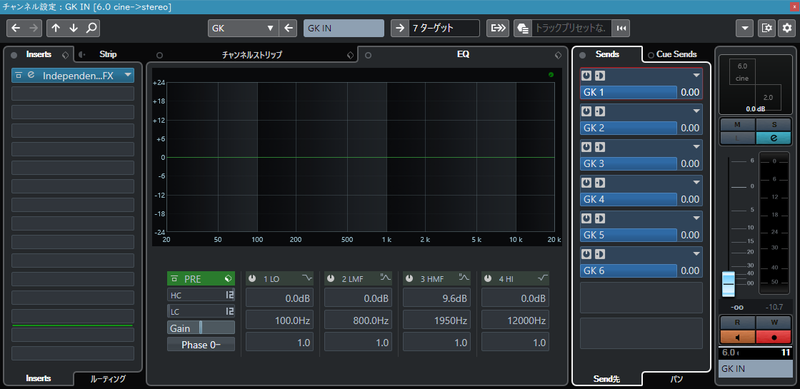Click the direct routing icon in toolbar
Viewport: 800px width, 389px height.
tap(497, 28)
